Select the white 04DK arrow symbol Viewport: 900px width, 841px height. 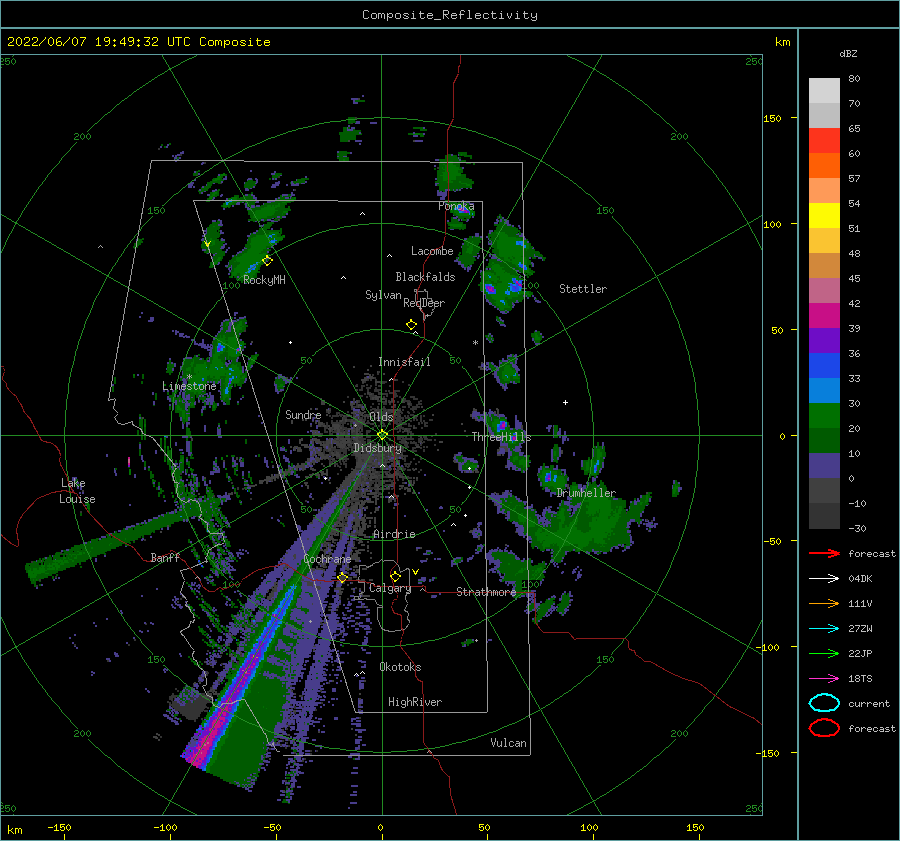[x=824, y=579]
